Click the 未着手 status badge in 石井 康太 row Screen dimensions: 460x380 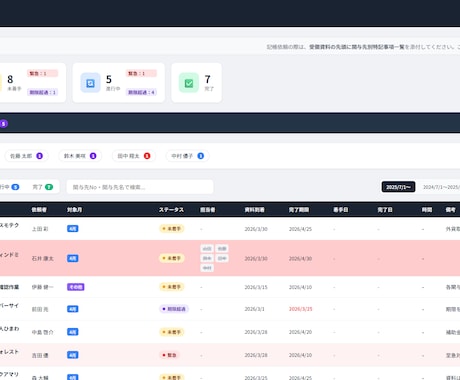pos(172,258)
